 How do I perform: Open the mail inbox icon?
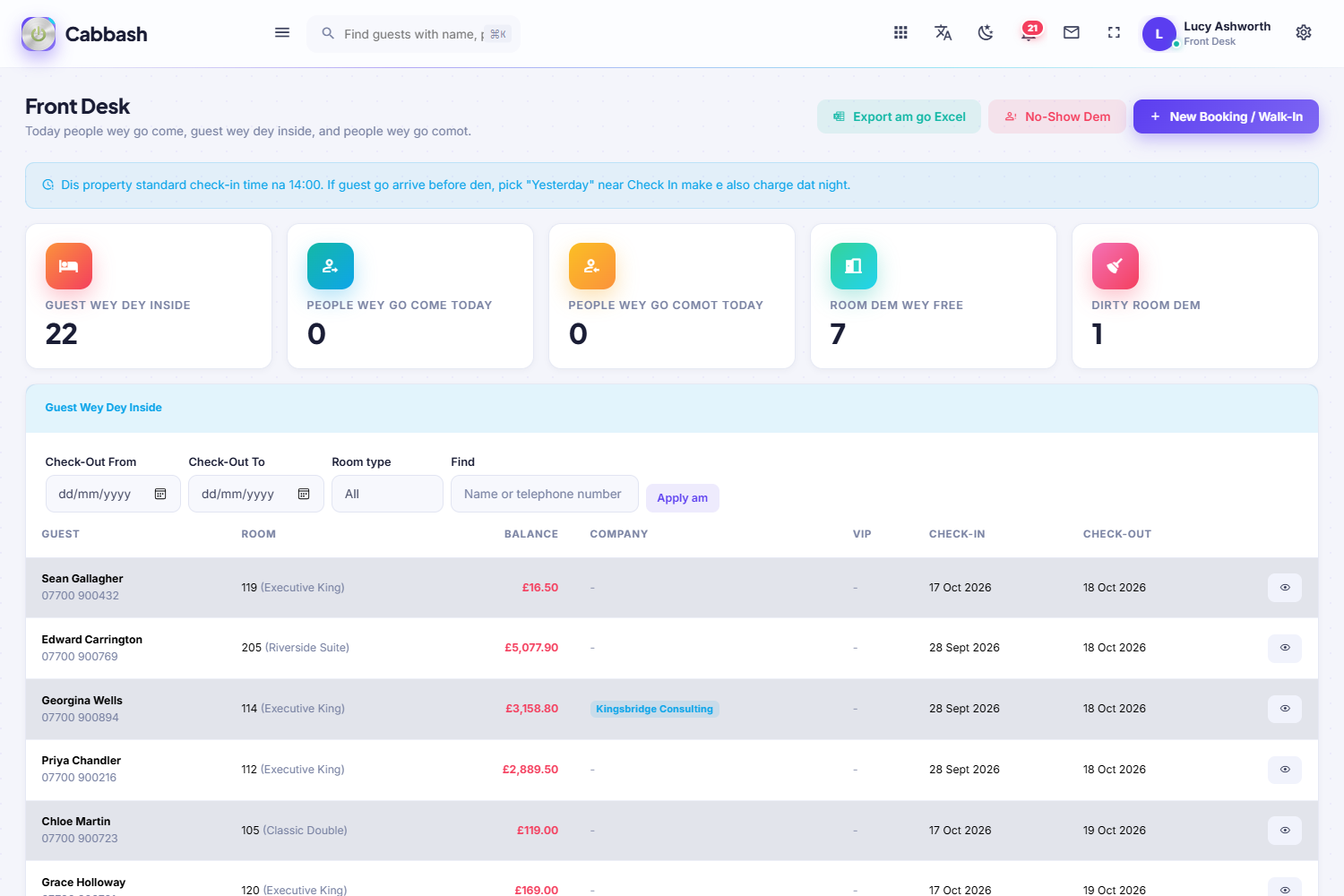tap(1072, 33)
